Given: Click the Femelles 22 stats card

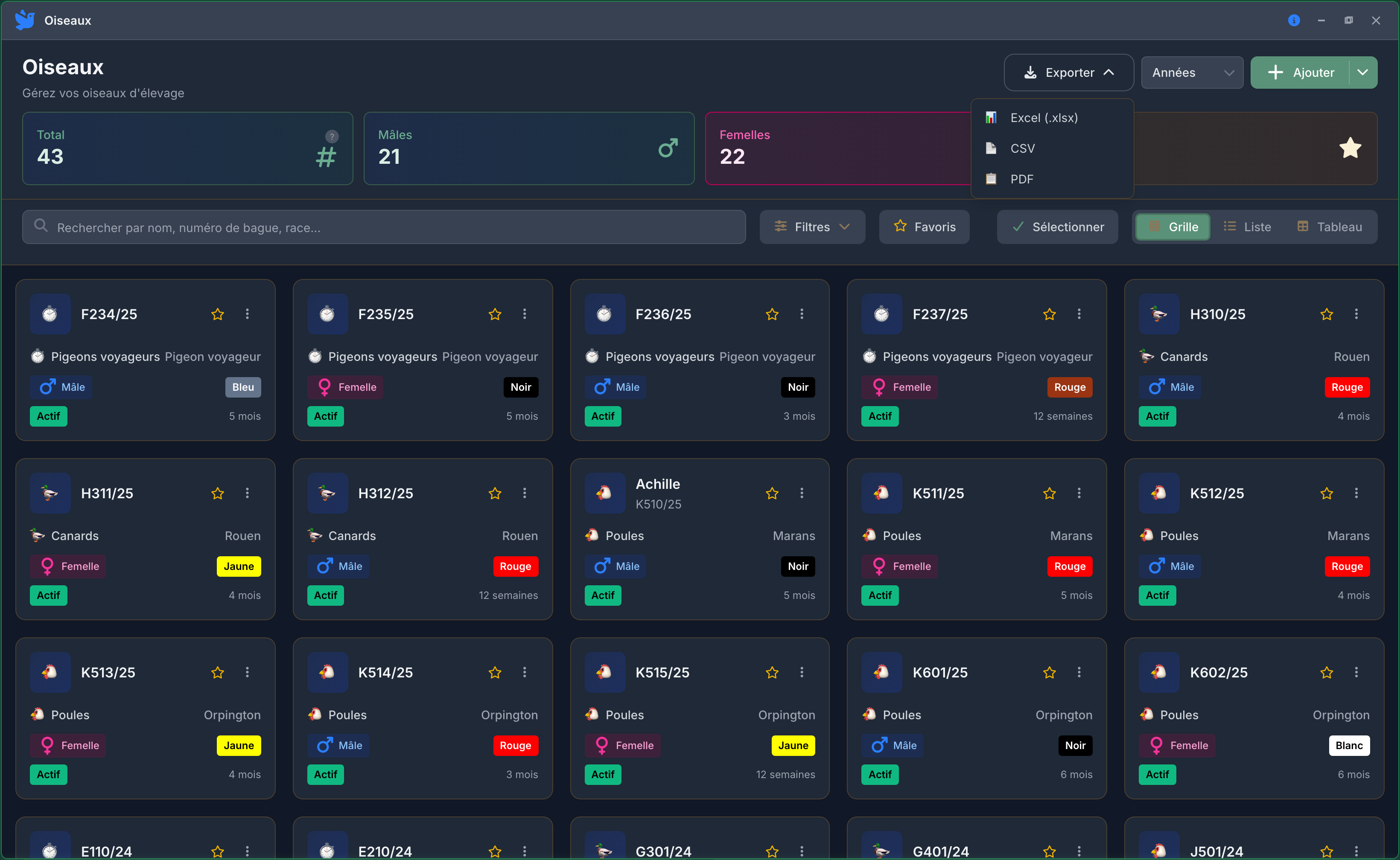Looking at the screenshot, I should pyautogui.click(x=838, y=148).
